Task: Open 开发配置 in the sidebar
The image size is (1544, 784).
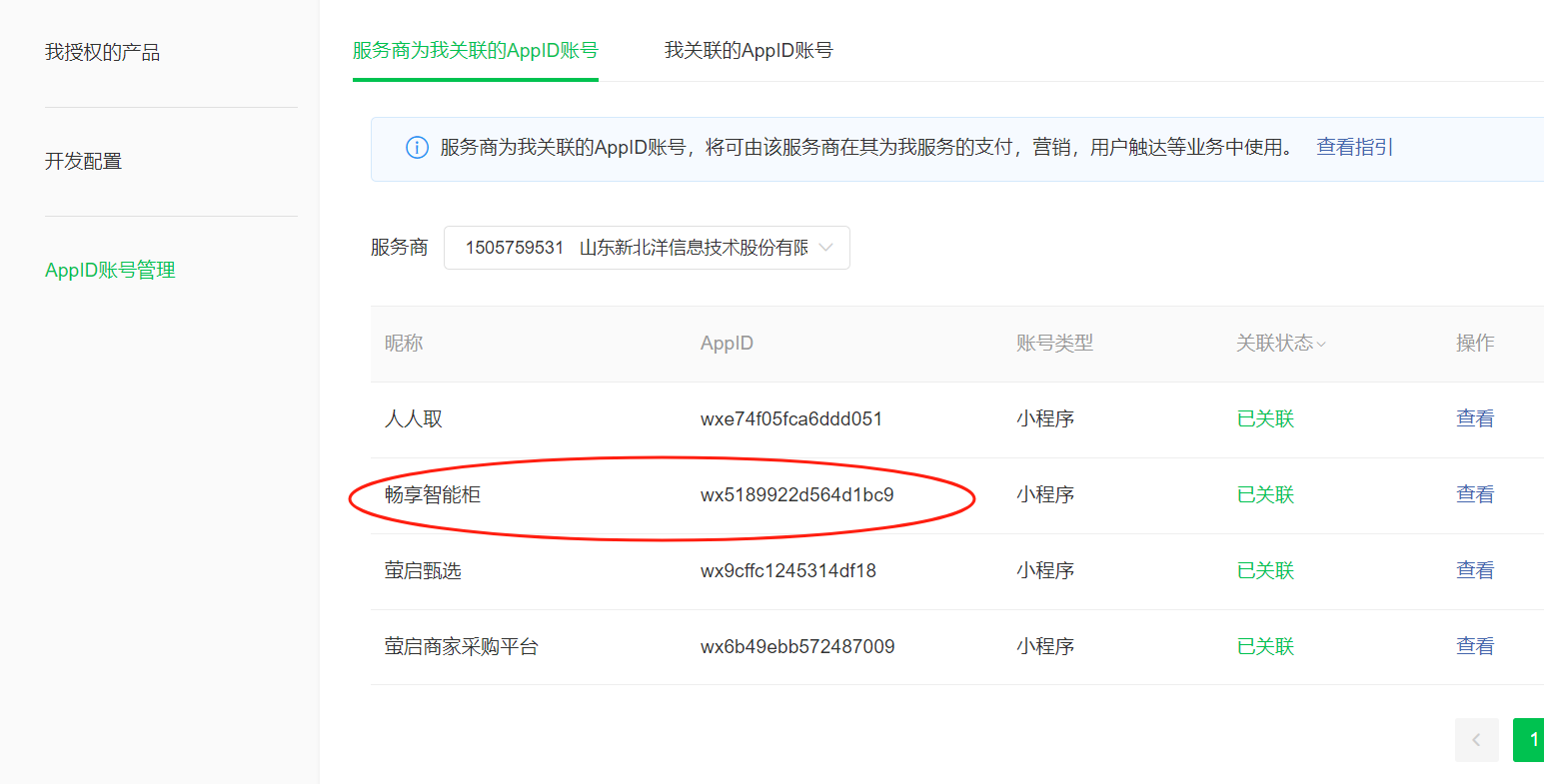Action: tap(83, 161)
